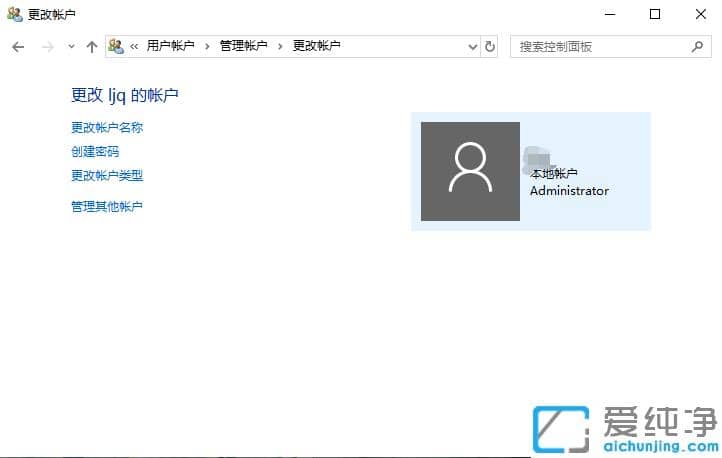This screenshot has height=458, width=722.
Task: Open 用户帐户 in the breadcrumb
Action: [x=170, y=46]
